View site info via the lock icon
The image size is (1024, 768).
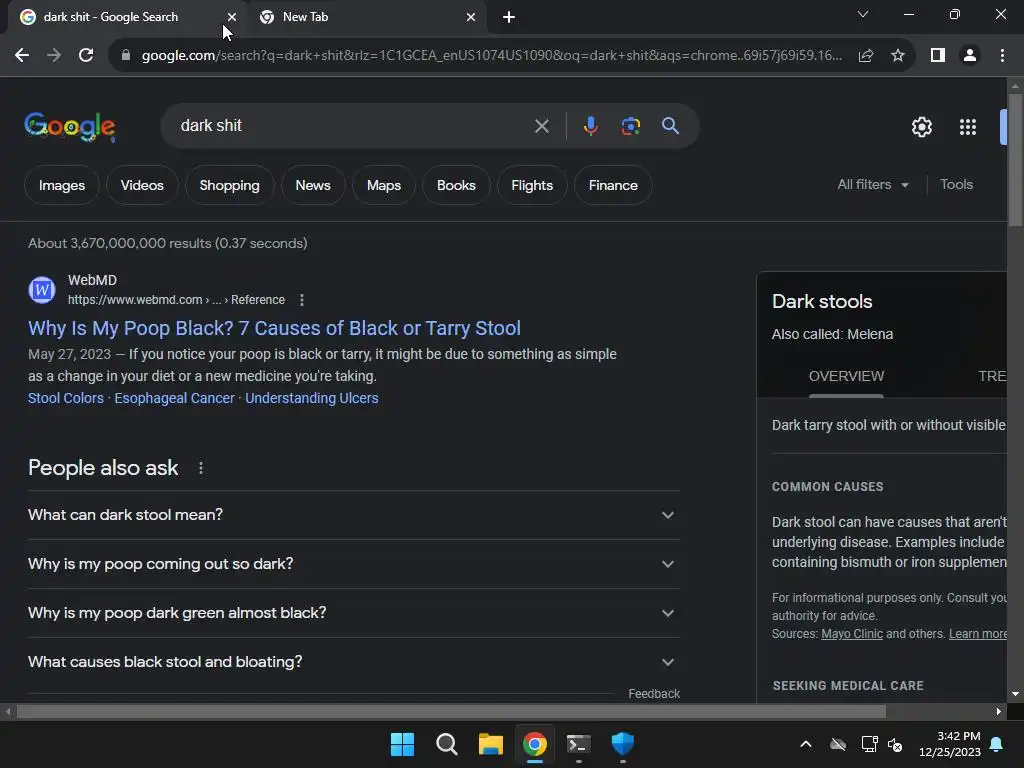[125, 56]
